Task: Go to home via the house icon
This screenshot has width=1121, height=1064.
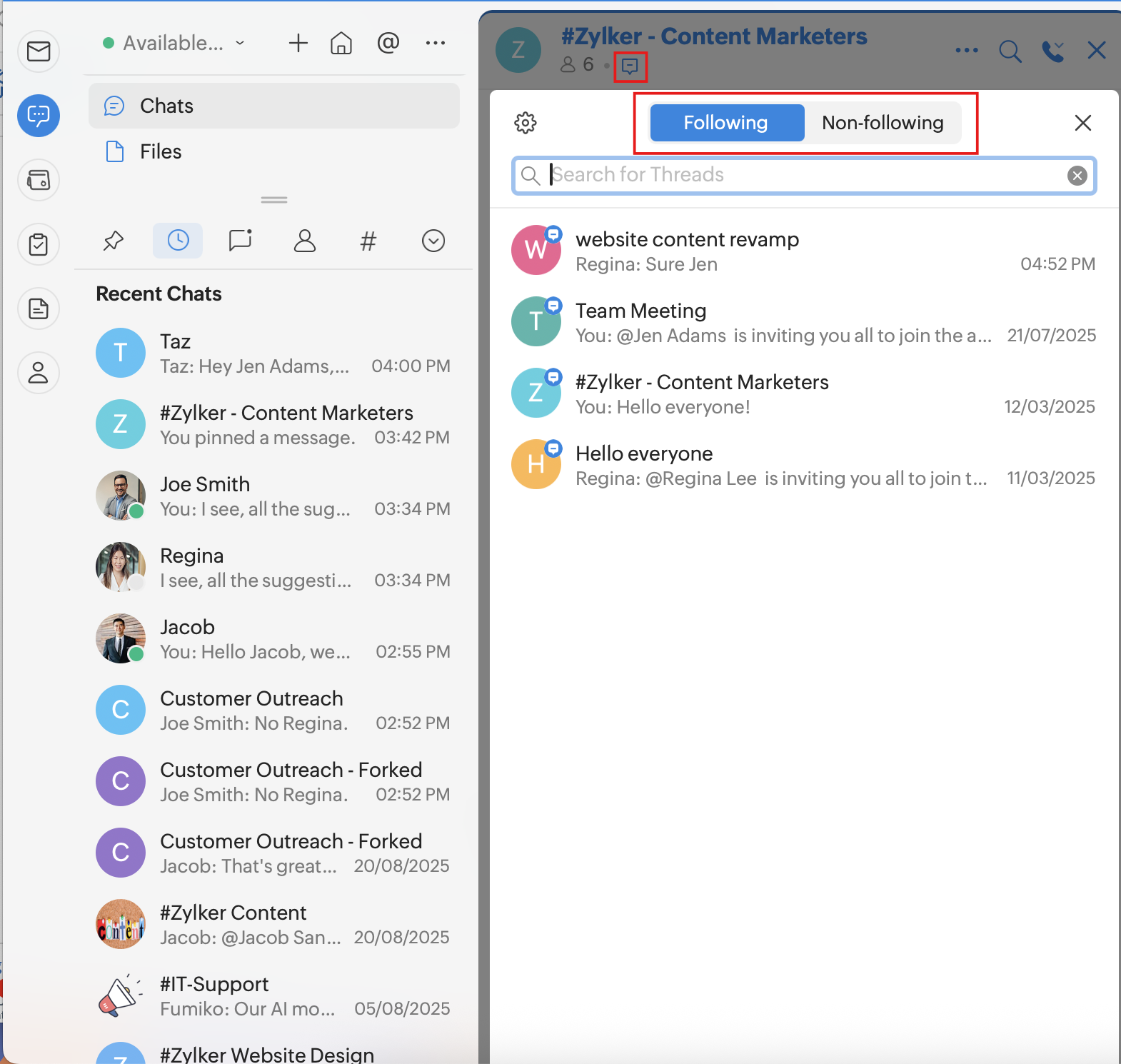Action: [x=341, y=44]
